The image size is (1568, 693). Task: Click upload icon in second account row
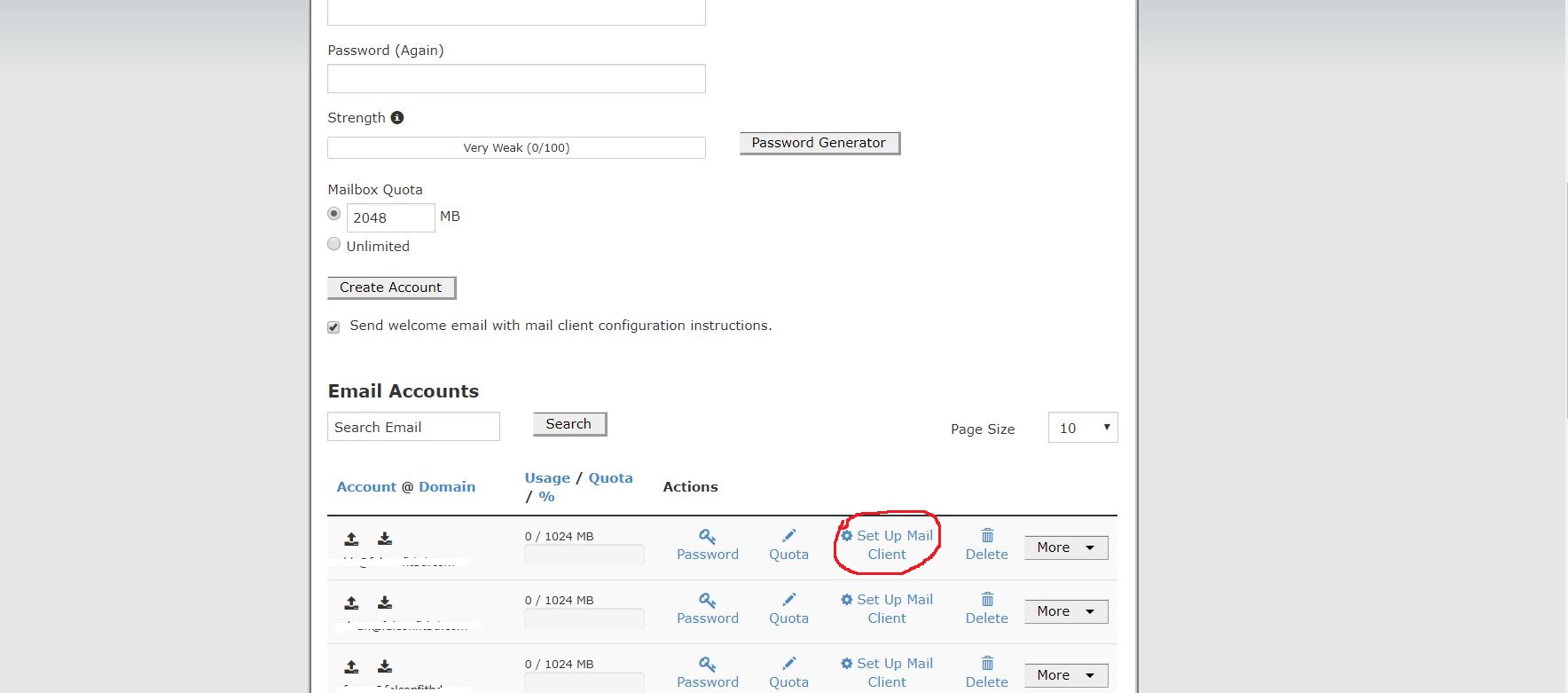(352, 602)
